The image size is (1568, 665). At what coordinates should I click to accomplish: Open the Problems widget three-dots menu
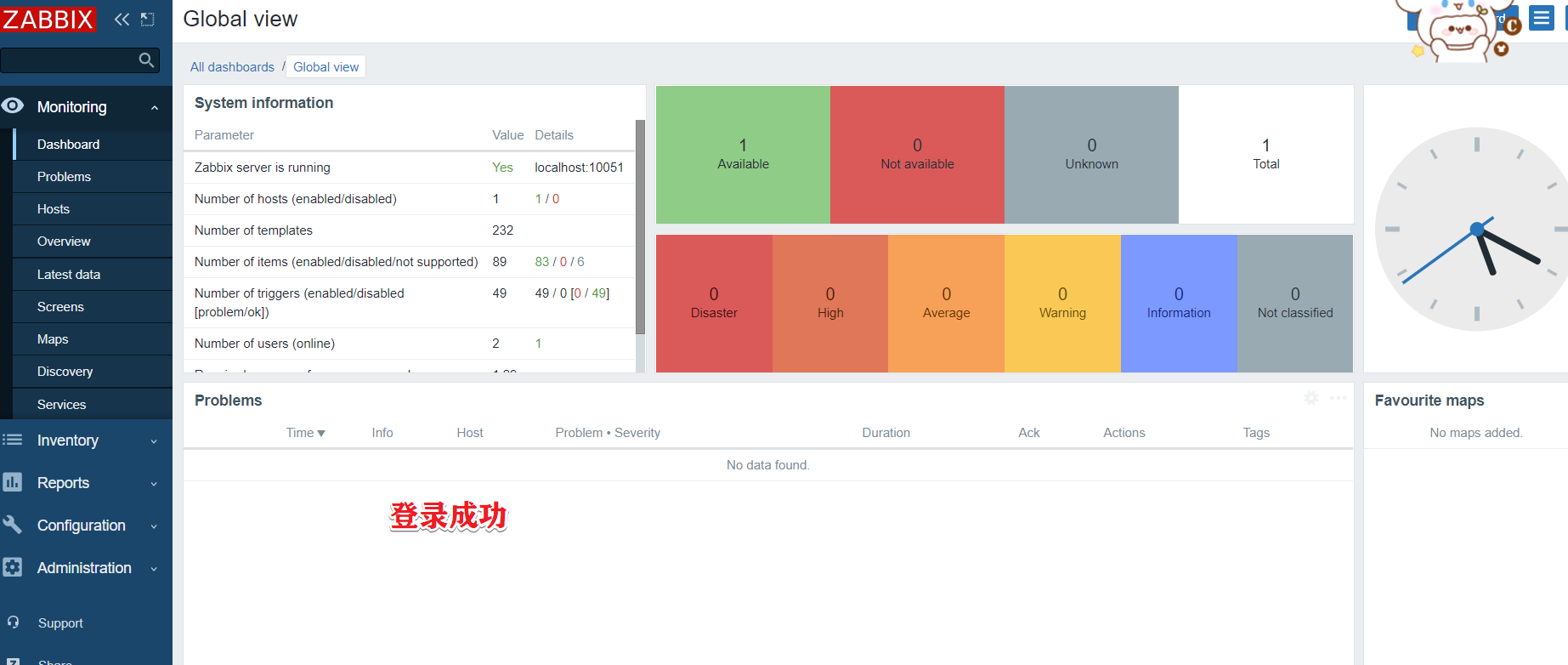(x=1339, y=398)
